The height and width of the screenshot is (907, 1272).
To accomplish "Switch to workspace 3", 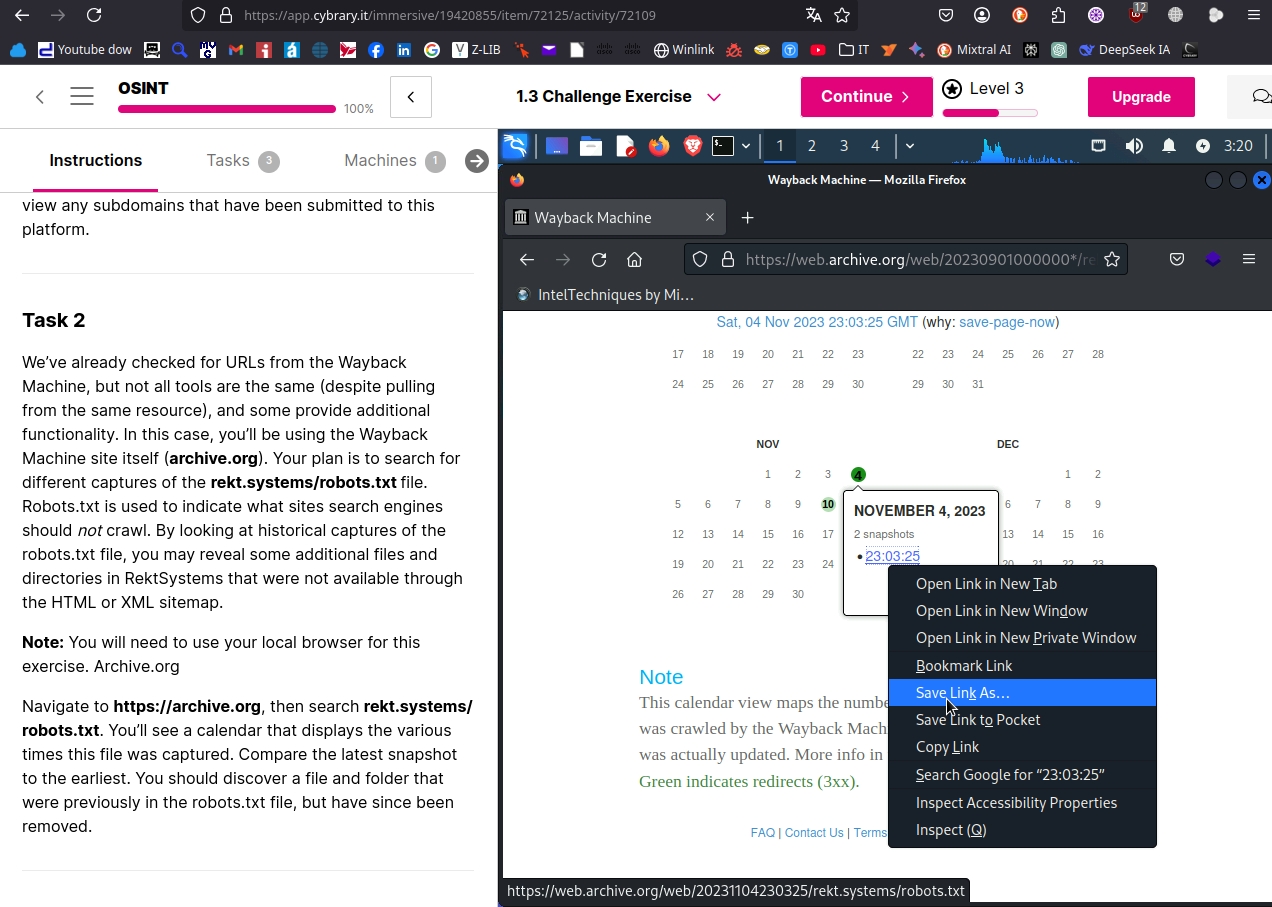I will tap(843, 146).
